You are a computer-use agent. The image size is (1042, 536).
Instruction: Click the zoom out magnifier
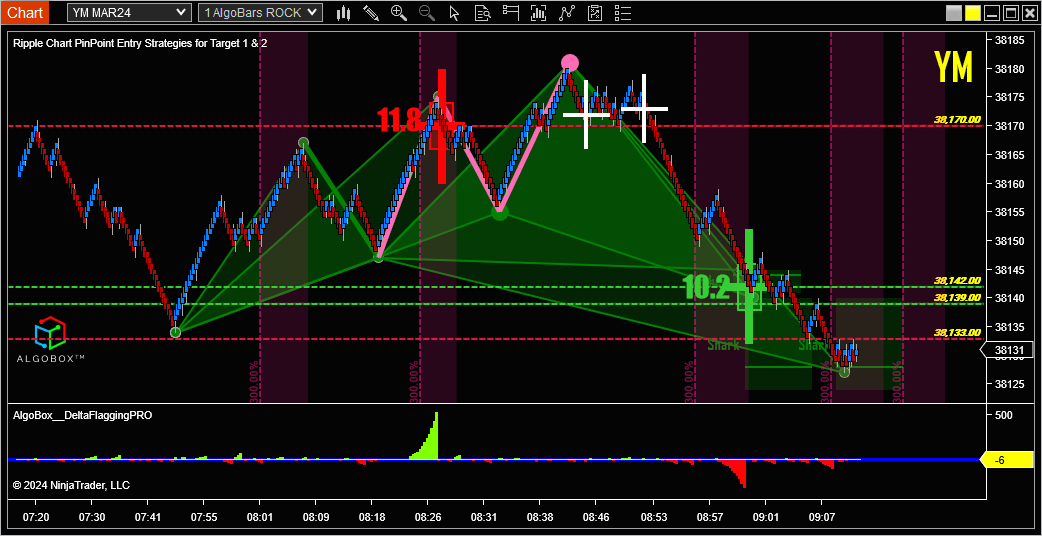point(427,13)
